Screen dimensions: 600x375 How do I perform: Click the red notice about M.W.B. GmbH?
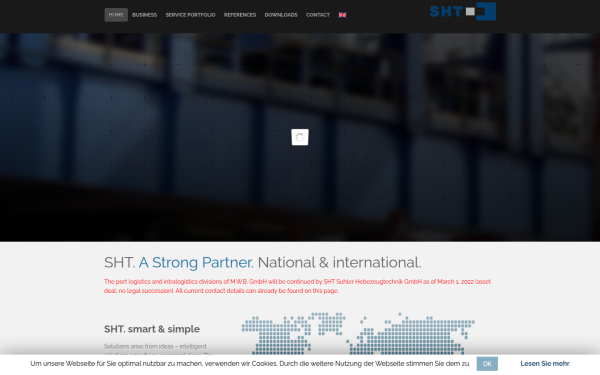(297, 286)
